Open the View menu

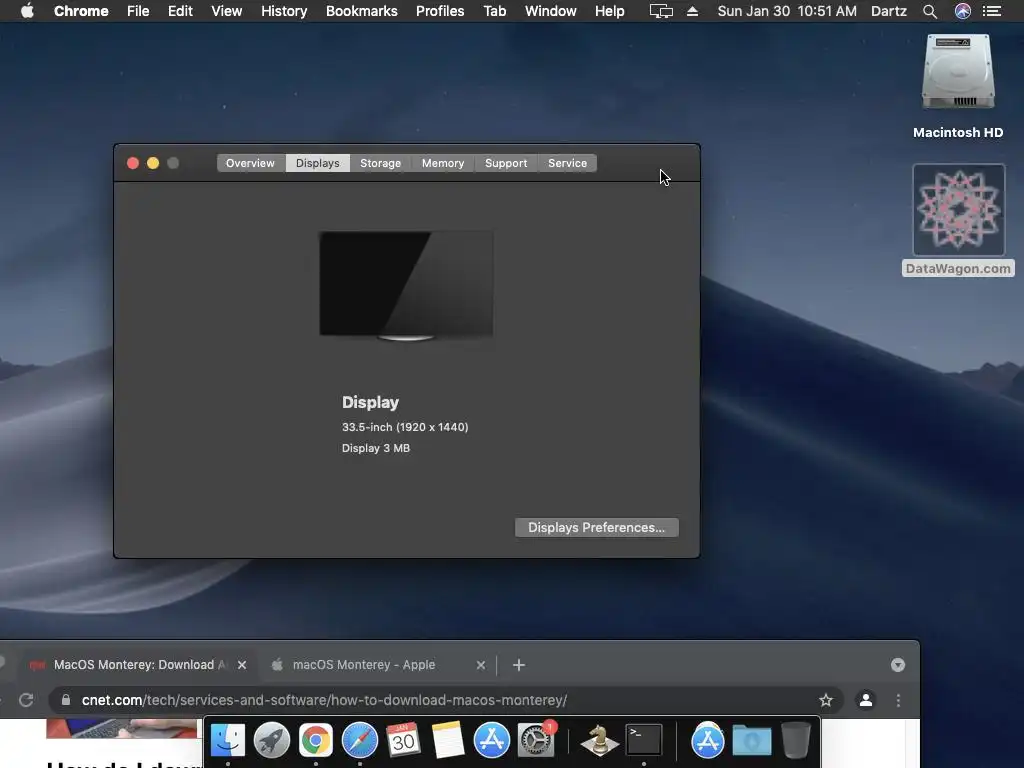coord(227,11)
